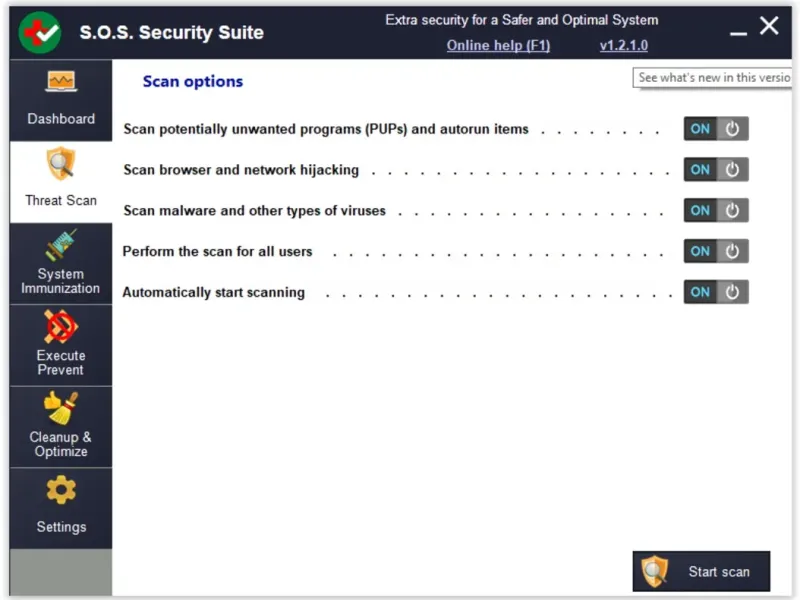Click the S.O.S. Security Suite logo
This screenshot has width=800, height=600.
(40, 32)
